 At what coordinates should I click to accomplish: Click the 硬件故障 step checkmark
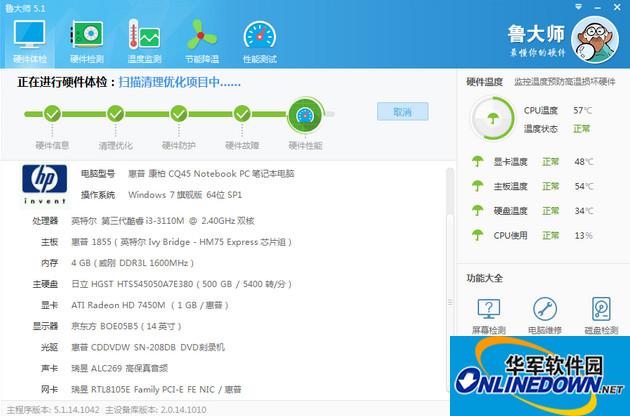pyautogui.click(x=242, y=114)
